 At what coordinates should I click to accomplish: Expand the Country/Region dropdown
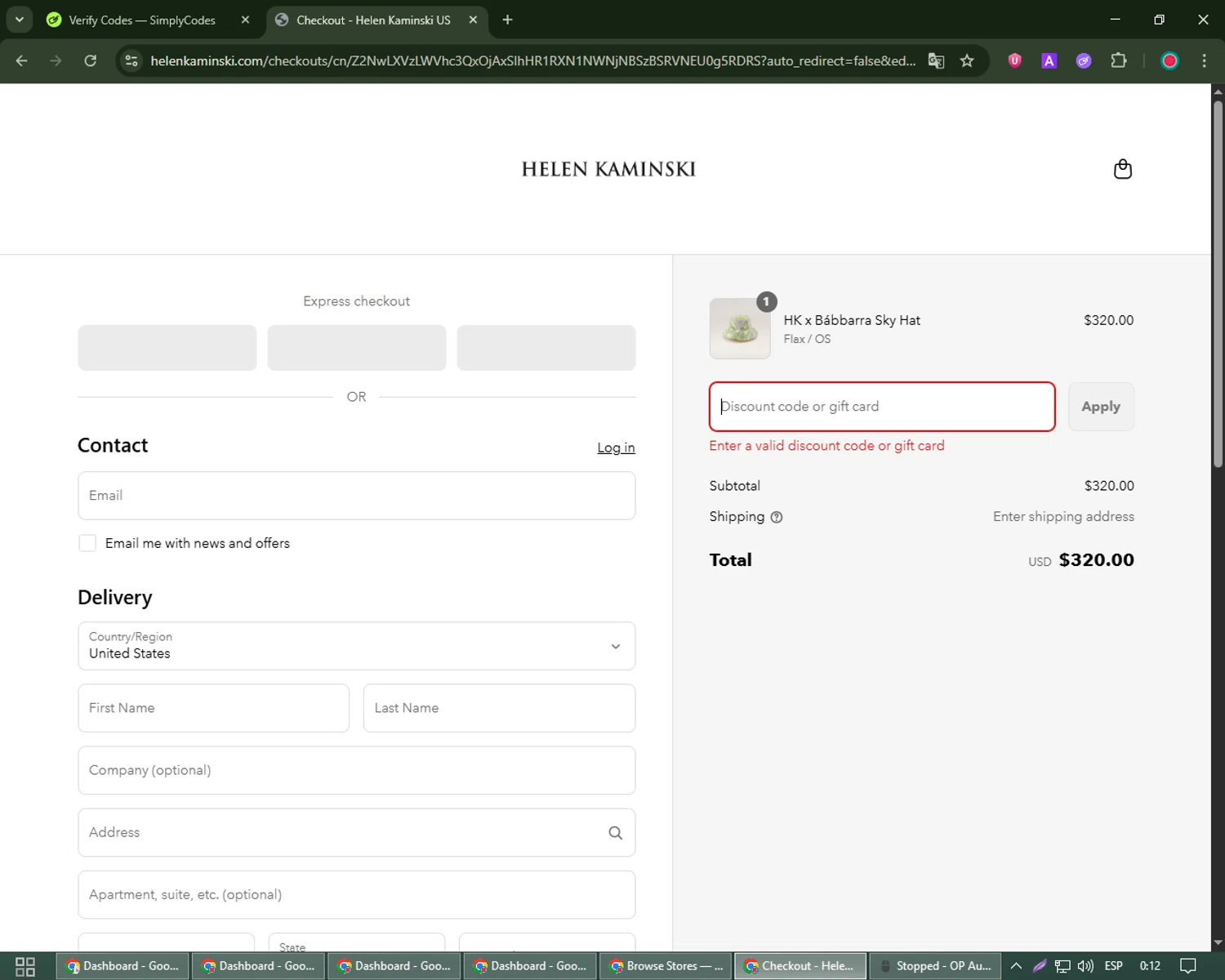pos(357,646)
